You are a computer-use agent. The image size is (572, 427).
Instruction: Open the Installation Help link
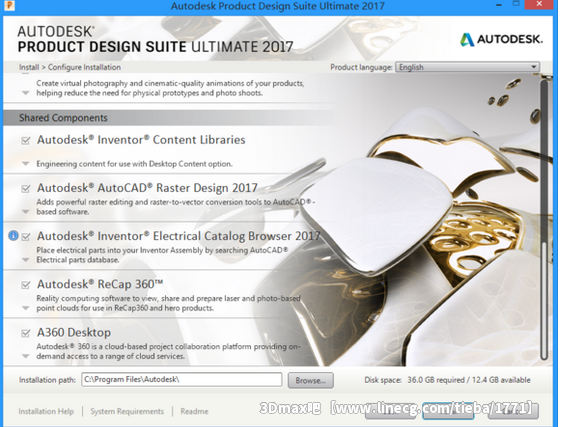[46, 411]
